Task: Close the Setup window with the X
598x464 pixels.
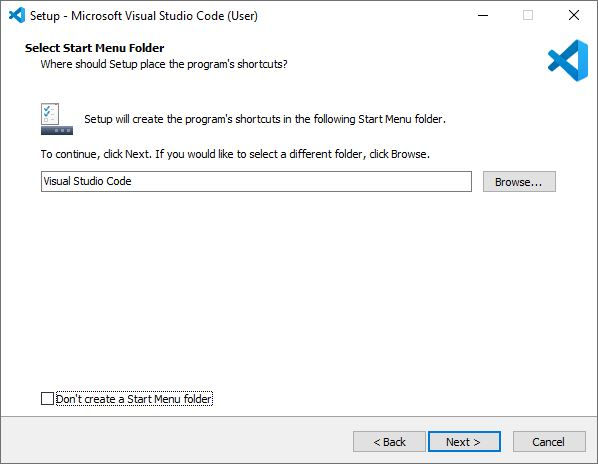Action: [574, 15]
